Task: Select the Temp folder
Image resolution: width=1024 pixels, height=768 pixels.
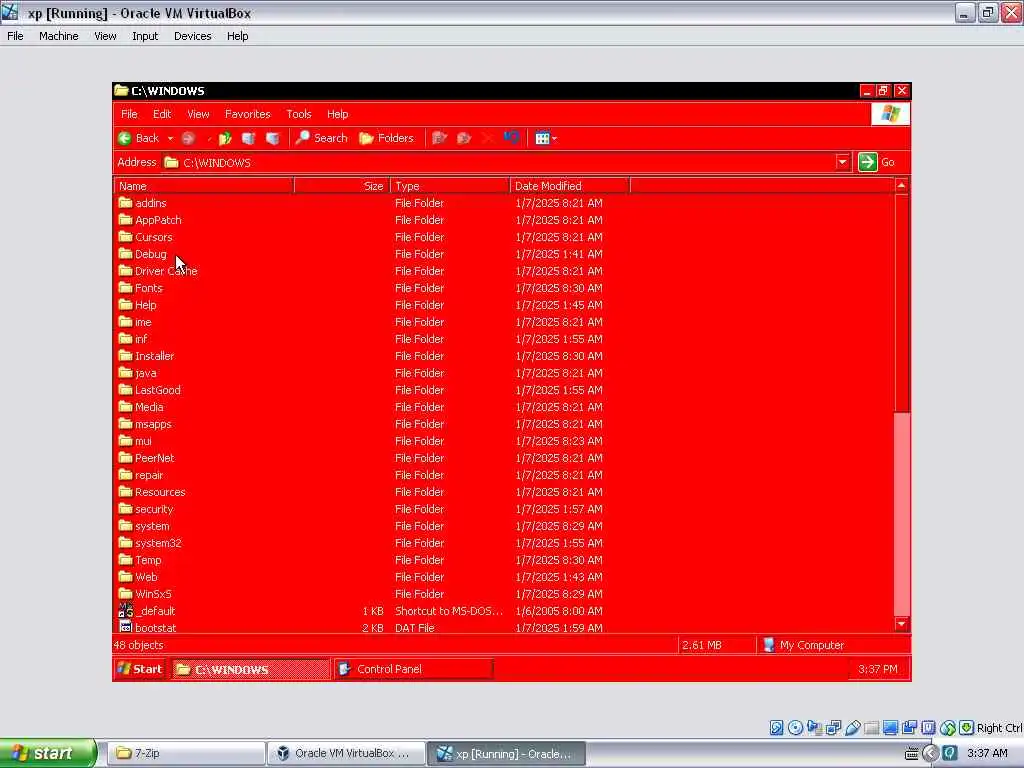Action: pyautogui.click(x=140, y=560)
